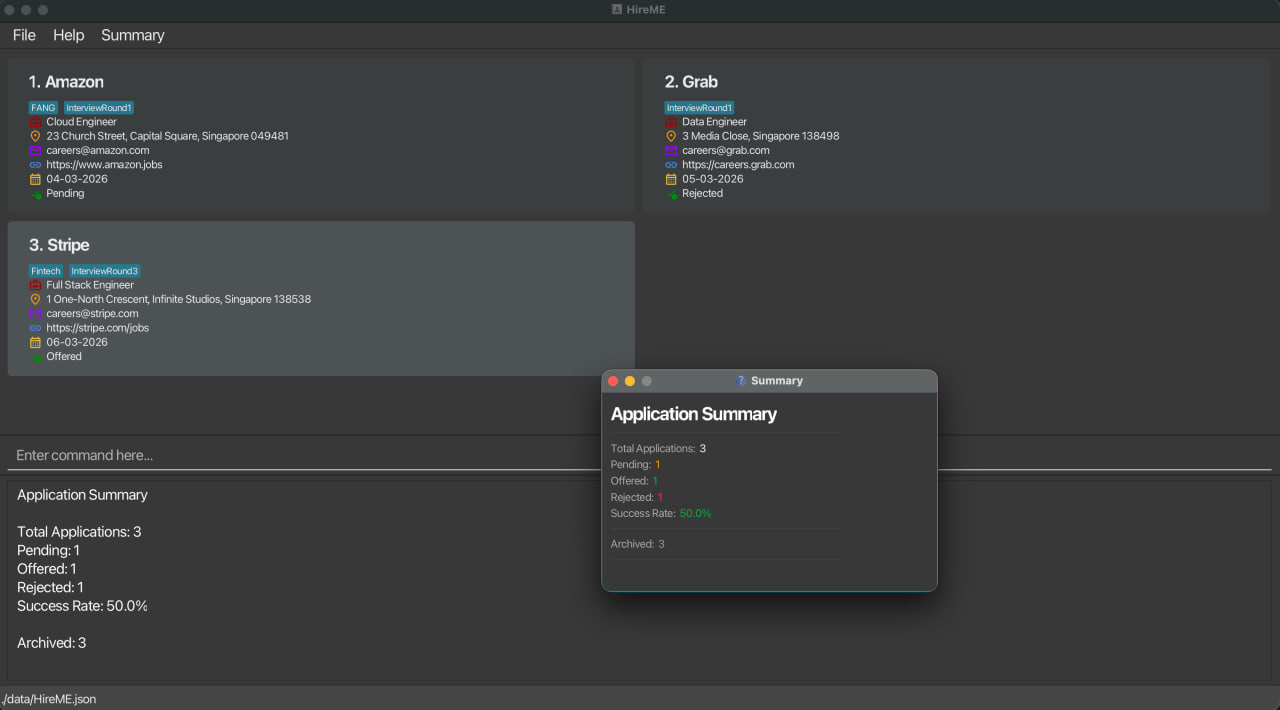Click the briefcase icon beside Cloud Engineer
The width and height of the screenshot is (1280, 710).
35,121
